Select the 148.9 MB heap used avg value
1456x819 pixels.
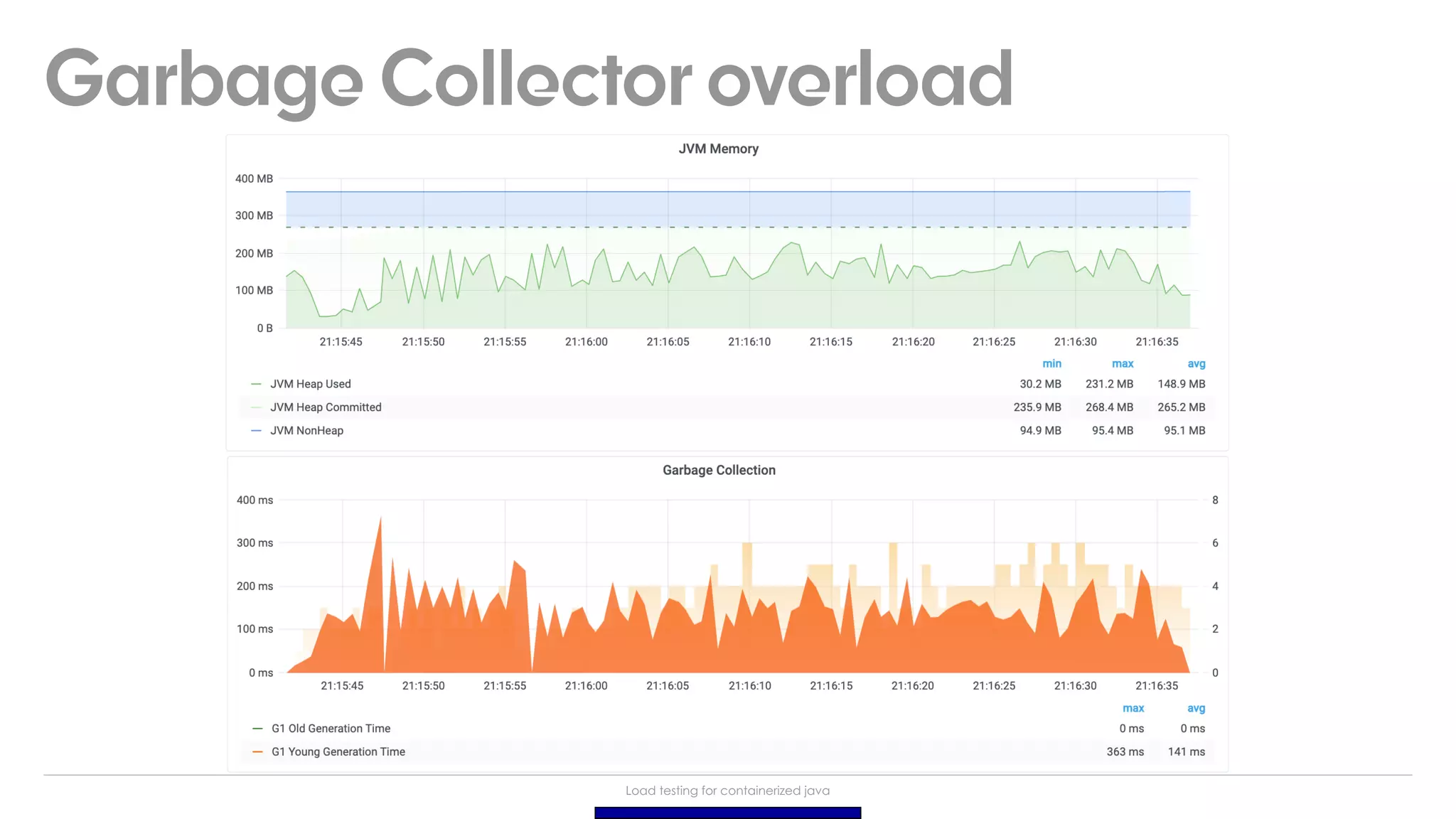[1182, 384]
